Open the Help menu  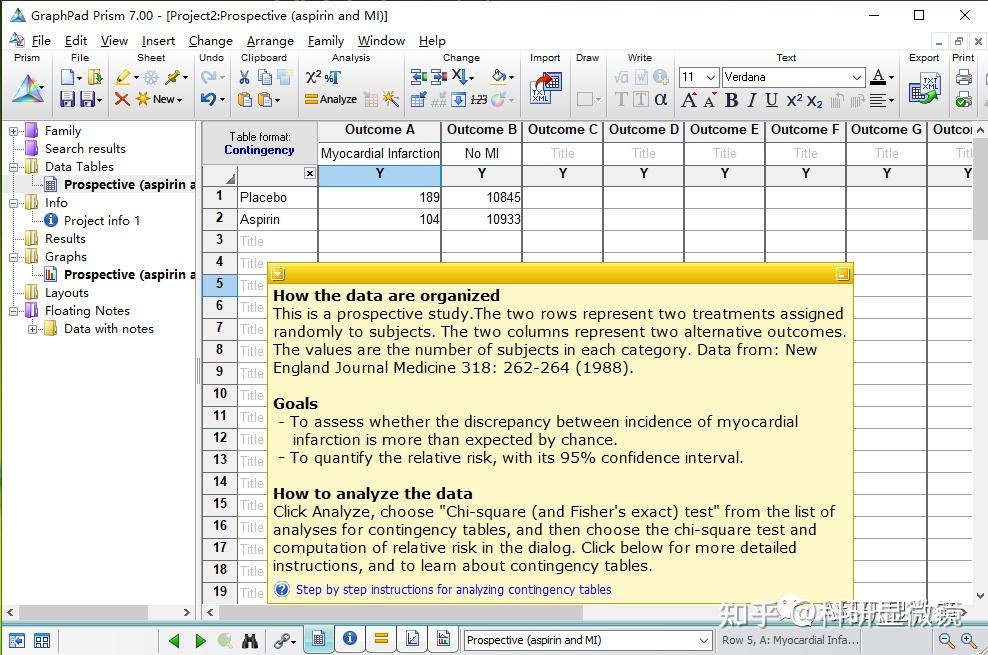pyautogui.click(x=432, y=40)
